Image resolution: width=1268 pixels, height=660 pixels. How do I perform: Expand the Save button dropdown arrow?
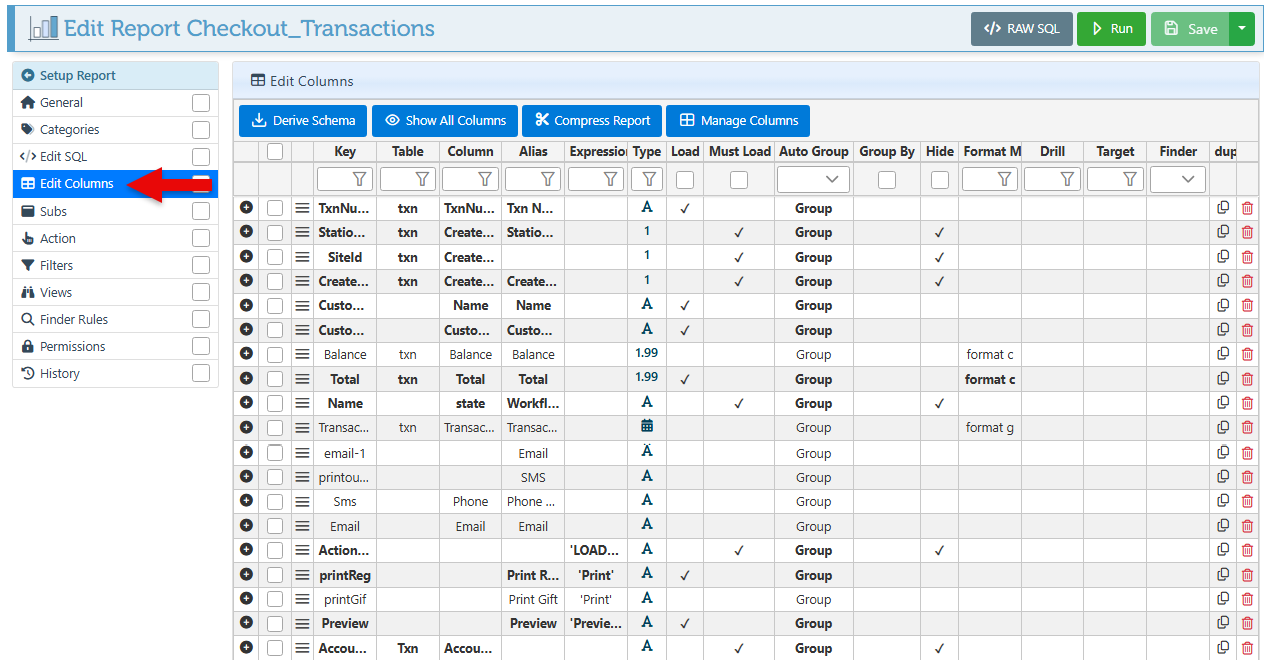(1241, 29)
